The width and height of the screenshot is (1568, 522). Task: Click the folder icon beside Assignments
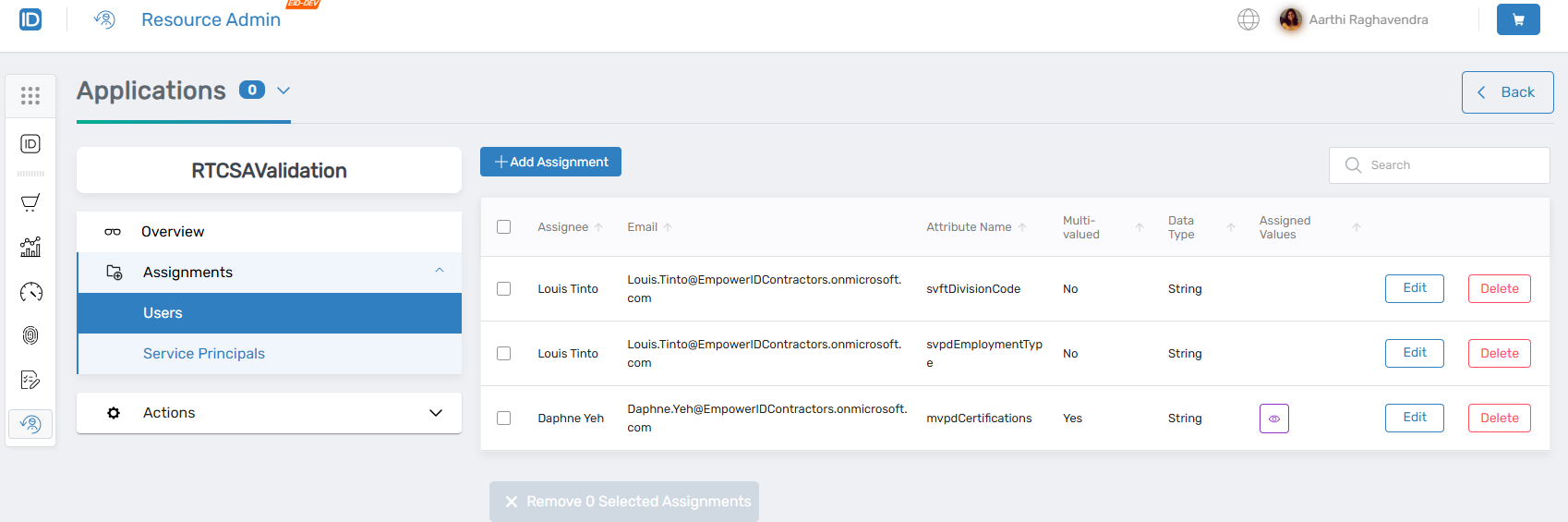point(115,273)
